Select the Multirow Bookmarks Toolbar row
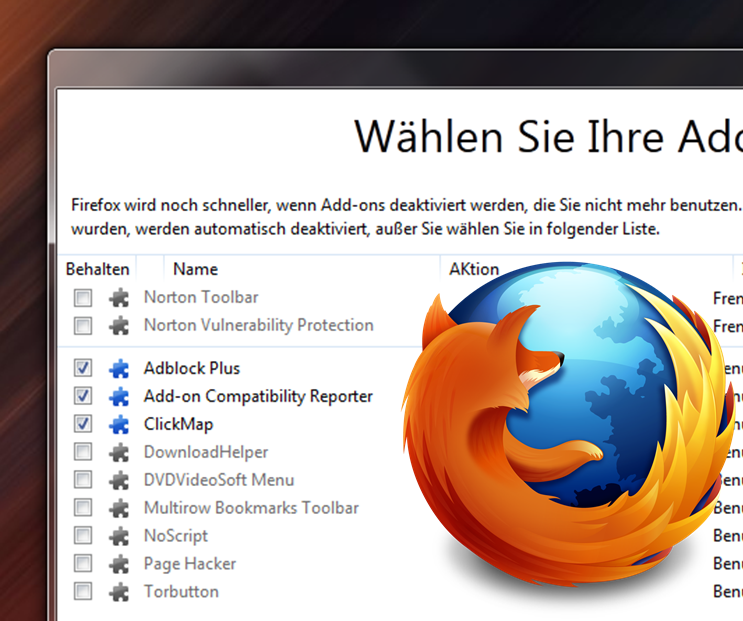The height and width of the screenshot is (621, 743). (x=251, y=508)
